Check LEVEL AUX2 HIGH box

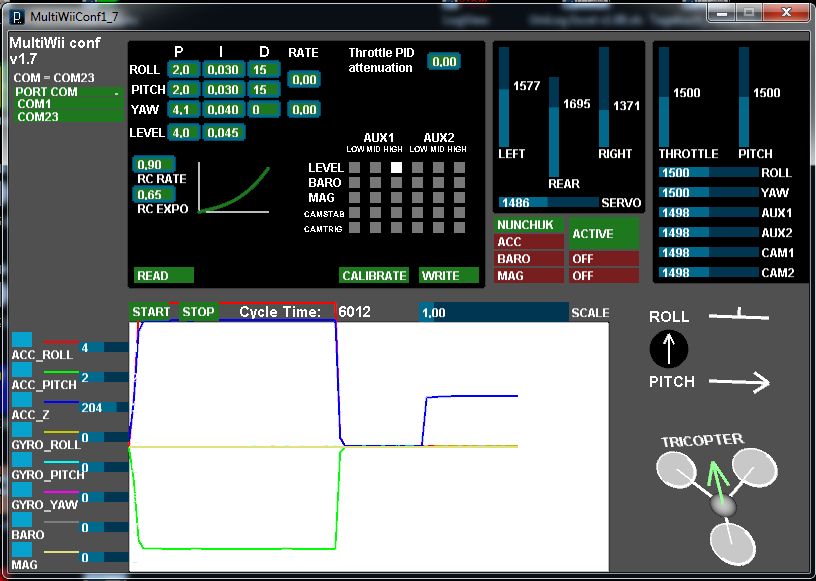click(x=460, y=168)
